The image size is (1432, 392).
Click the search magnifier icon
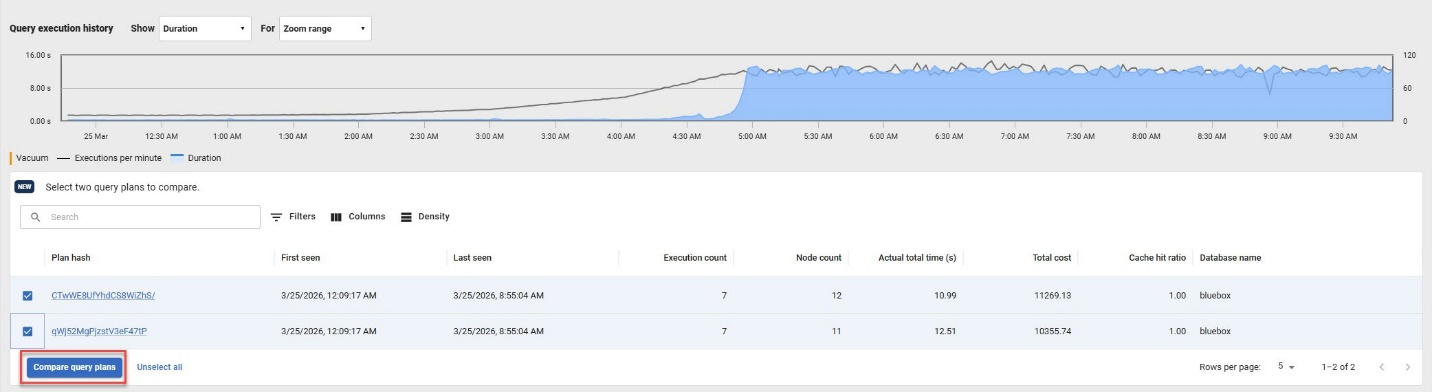click(x=36, y=217)
